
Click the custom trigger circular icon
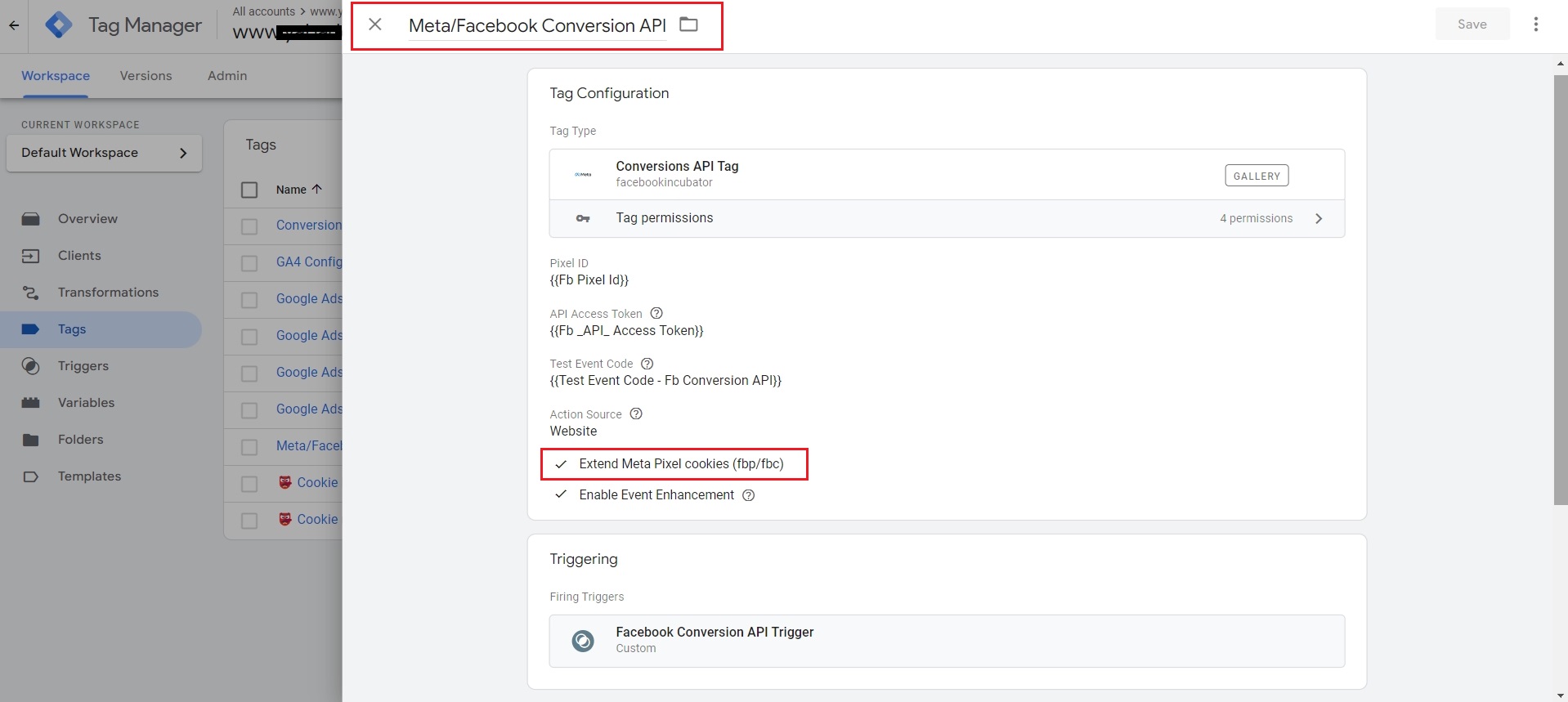tap(583, 641)
